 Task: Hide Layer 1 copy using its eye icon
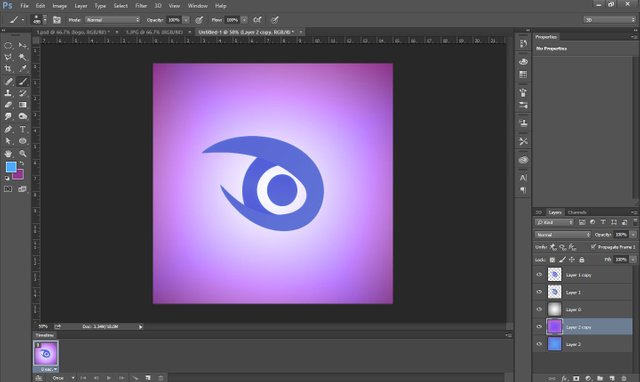pyautogui.click(x=539, y=275)
